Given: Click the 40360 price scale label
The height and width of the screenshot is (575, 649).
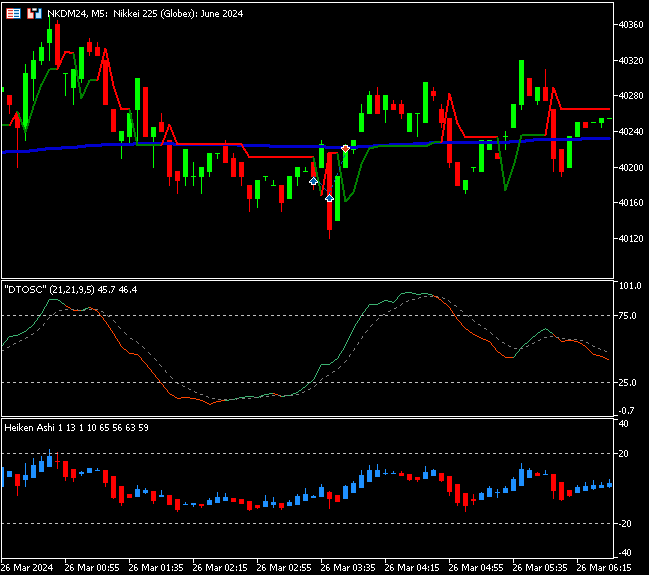Looking at the screenshot, I should [x=631, y=25].
